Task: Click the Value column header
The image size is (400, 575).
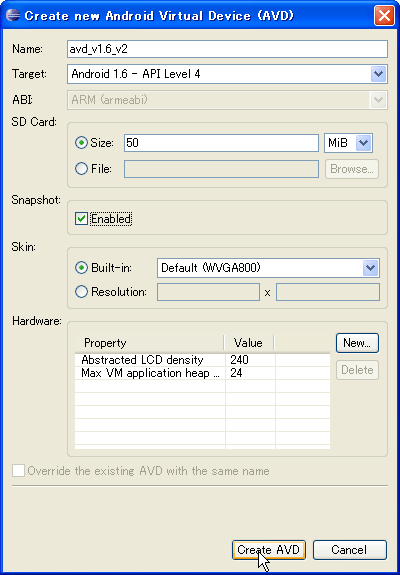Action: 249,343
